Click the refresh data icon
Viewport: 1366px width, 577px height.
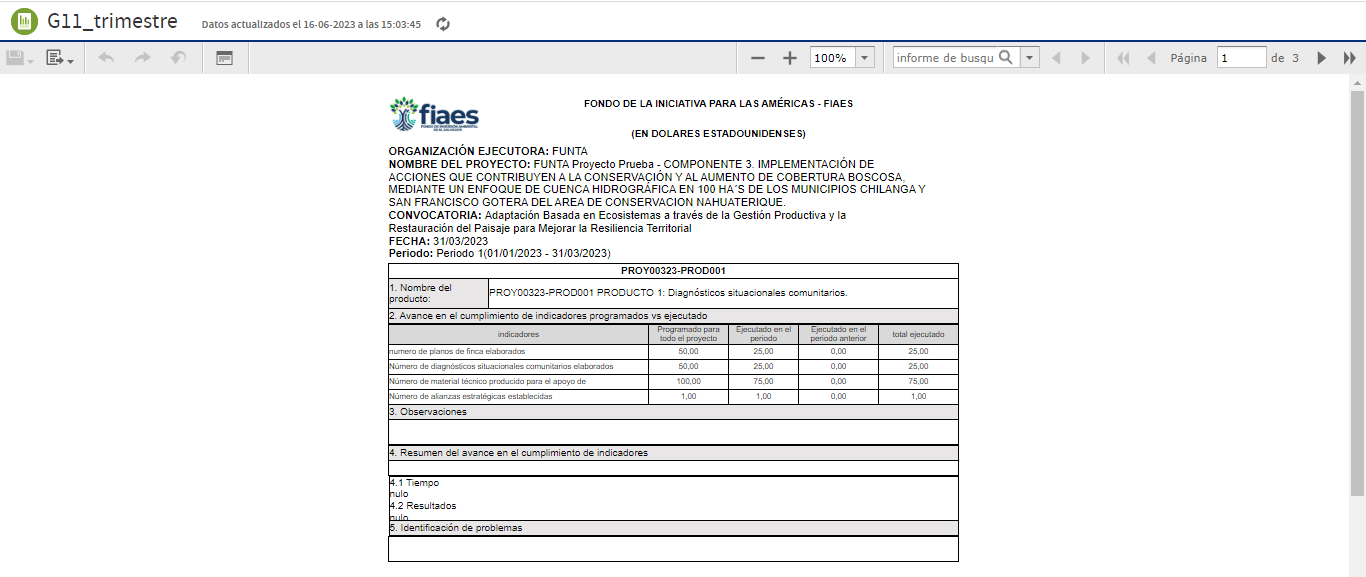pyautogui.click(x=443, y=24)
